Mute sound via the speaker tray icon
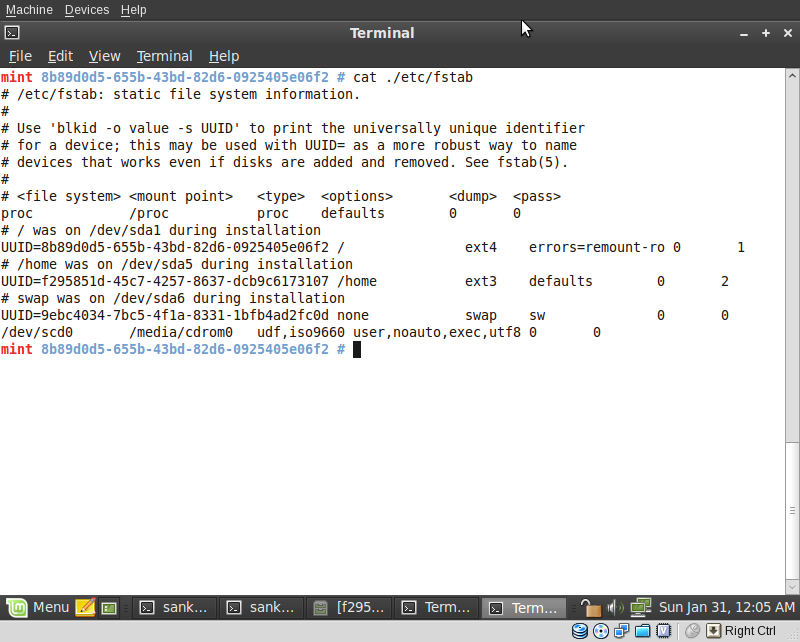Image resolution: width=800 pixels, height=642 pixels. (x=615, y=606)
